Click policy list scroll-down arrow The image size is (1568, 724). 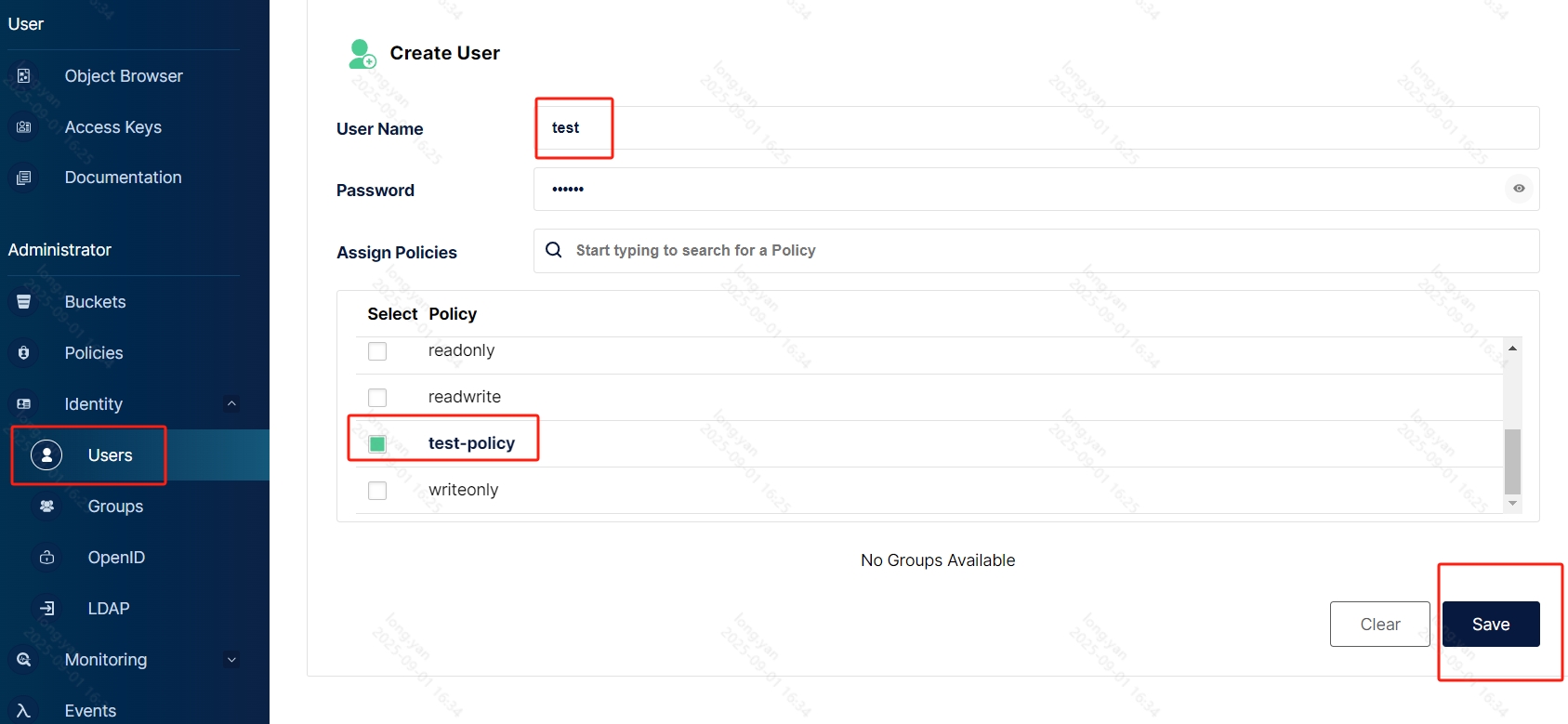pyautogui.click(x=1512, y=504)
